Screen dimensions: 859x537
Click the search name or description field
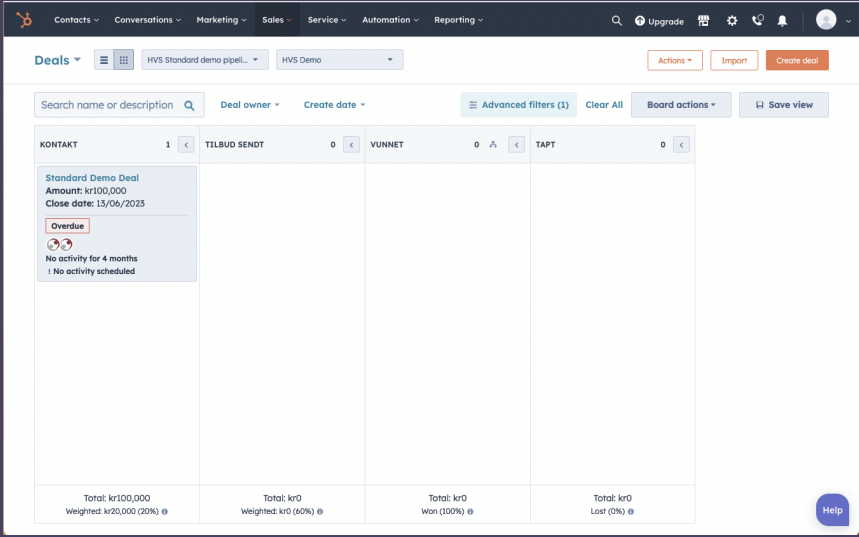108,105
